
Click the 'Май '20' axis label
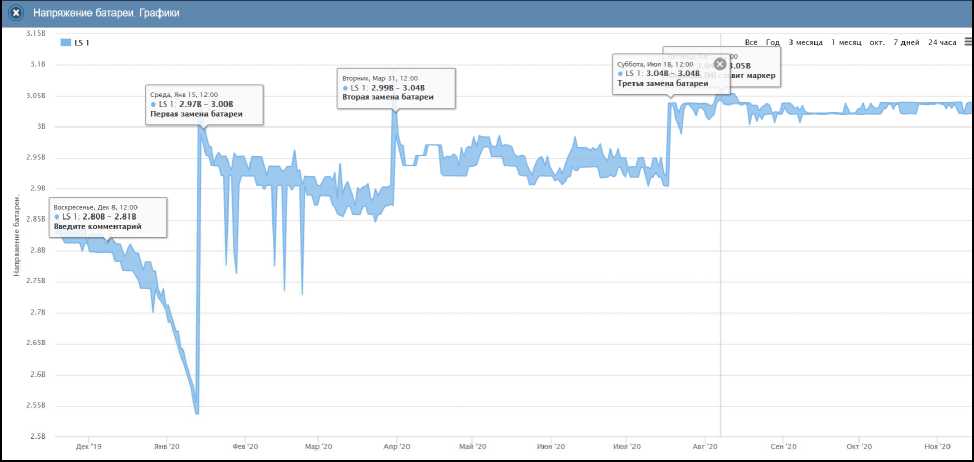pyautogui.click(x=472, y=446)
